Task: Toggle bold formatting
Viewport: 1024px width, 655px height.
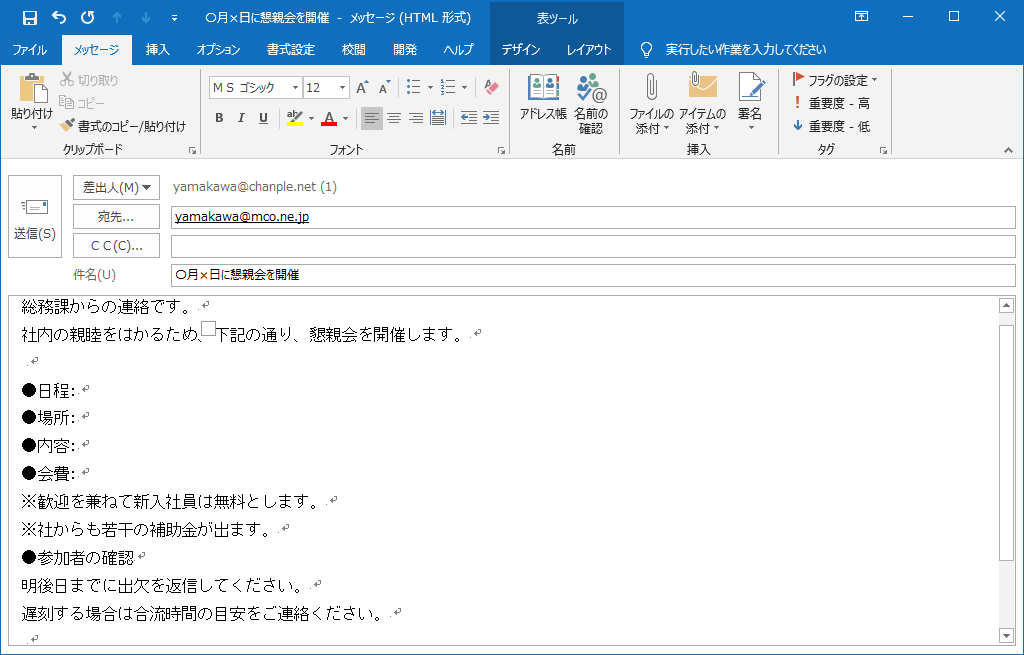Action: click(x=219, y=118)
